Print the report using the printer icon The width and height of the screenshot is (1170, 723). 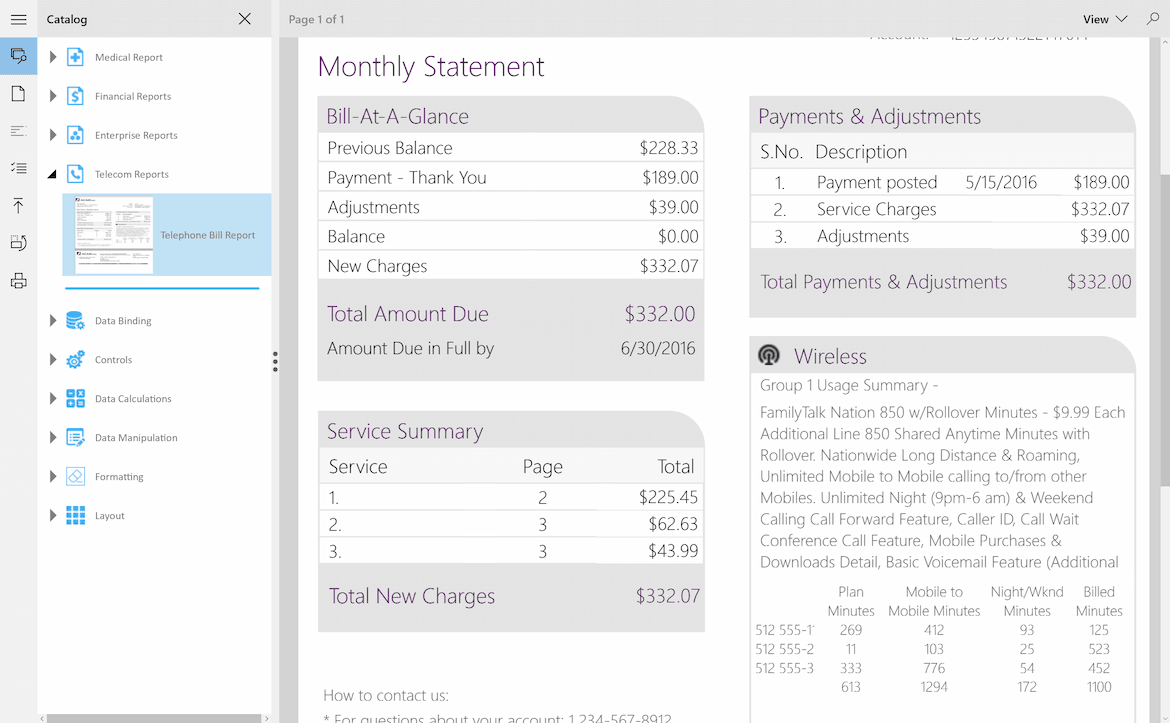(x=19, y=281)
